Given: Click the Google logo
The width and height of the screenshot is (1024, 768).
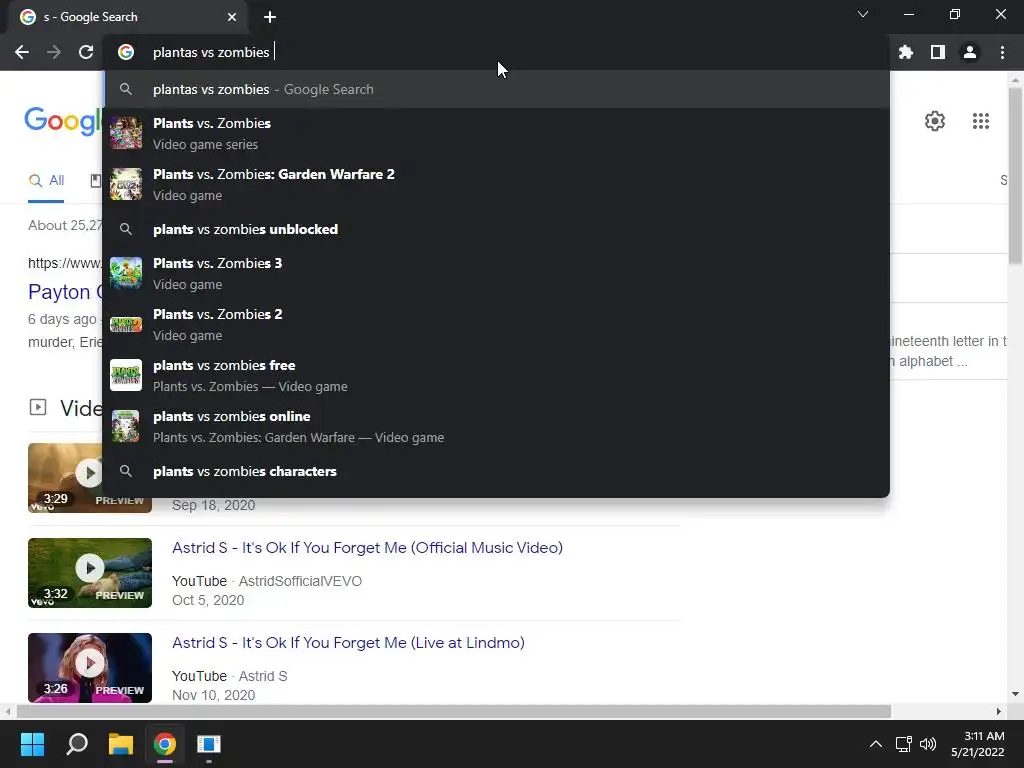Looking at the screenshot, I should (x=63, y=121).
